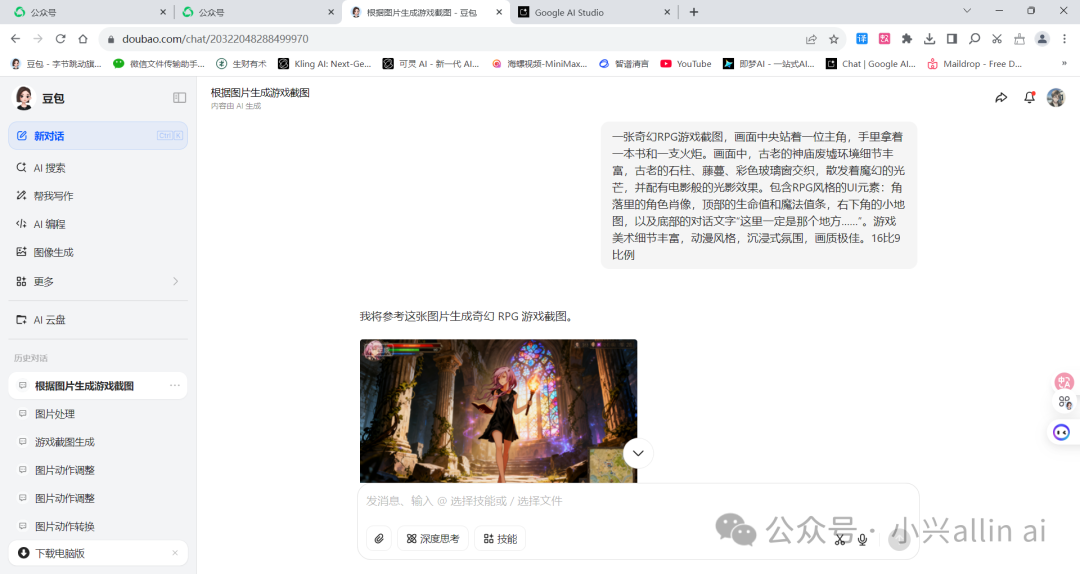Open options dots for 根据图片生成游戏截图
The image size is (1080, 574).
click(x=175, y=385)
